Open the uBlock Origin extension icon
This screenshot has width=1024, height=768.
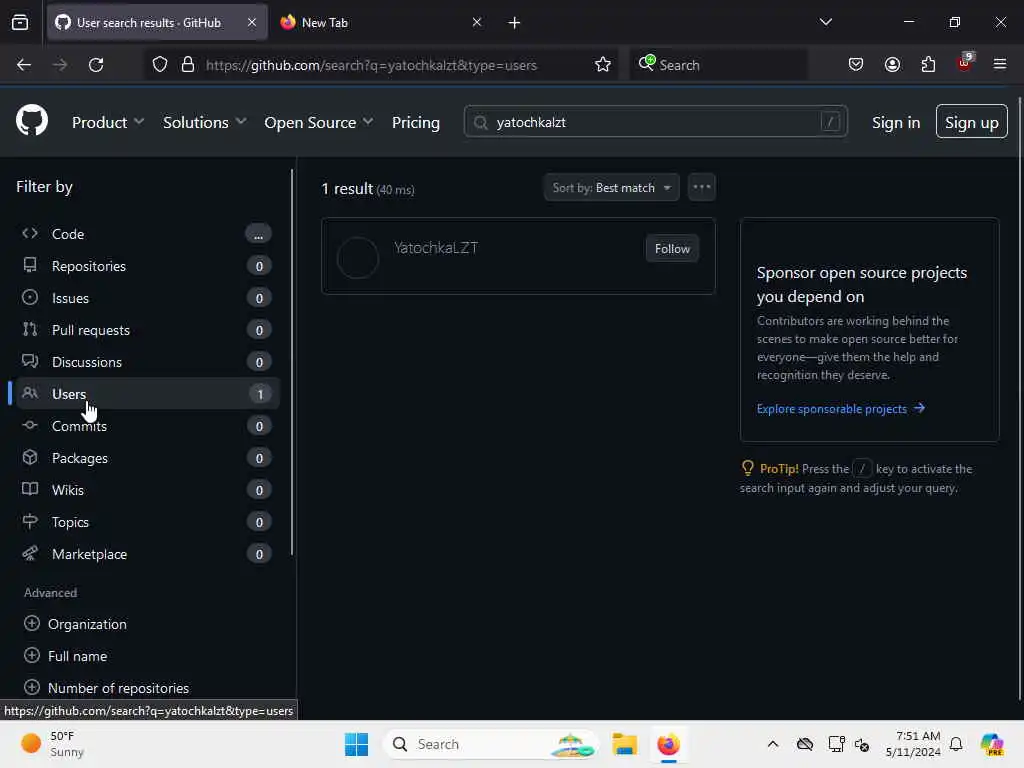coord(965,63)
